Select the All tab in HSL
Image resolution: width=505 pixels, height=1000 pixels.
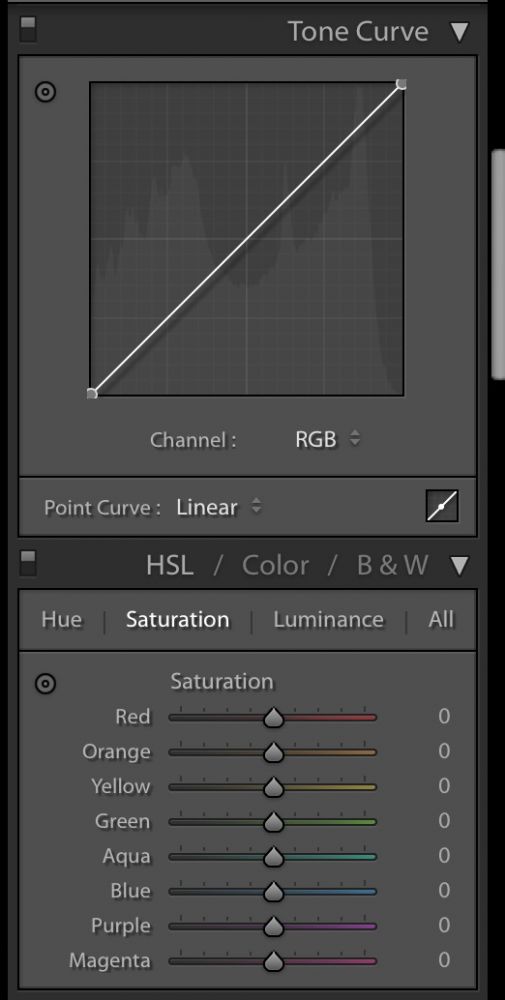tap(441, 620)
